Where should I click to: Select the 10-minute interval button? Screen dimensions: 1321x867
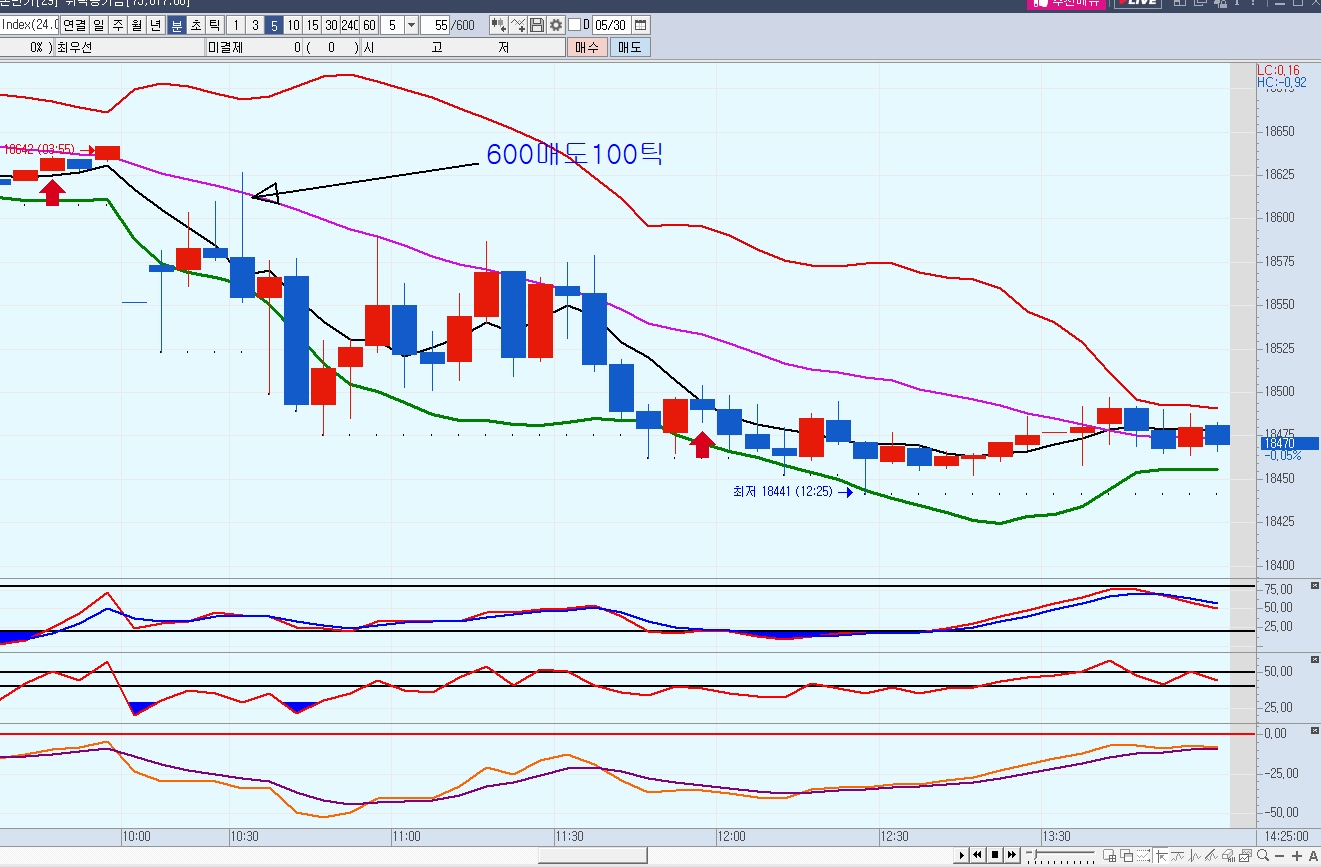(x=293, y=25)
